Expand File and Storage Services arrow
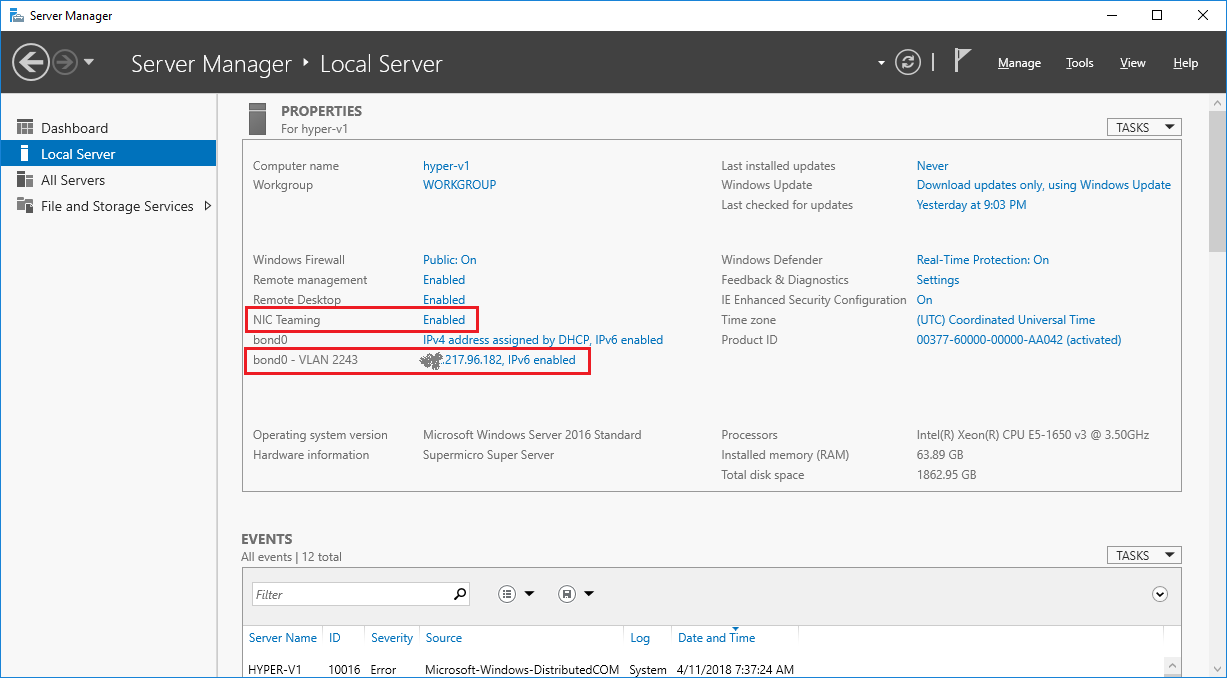Viewport: 1227px width, 678px height. (207, 206)
